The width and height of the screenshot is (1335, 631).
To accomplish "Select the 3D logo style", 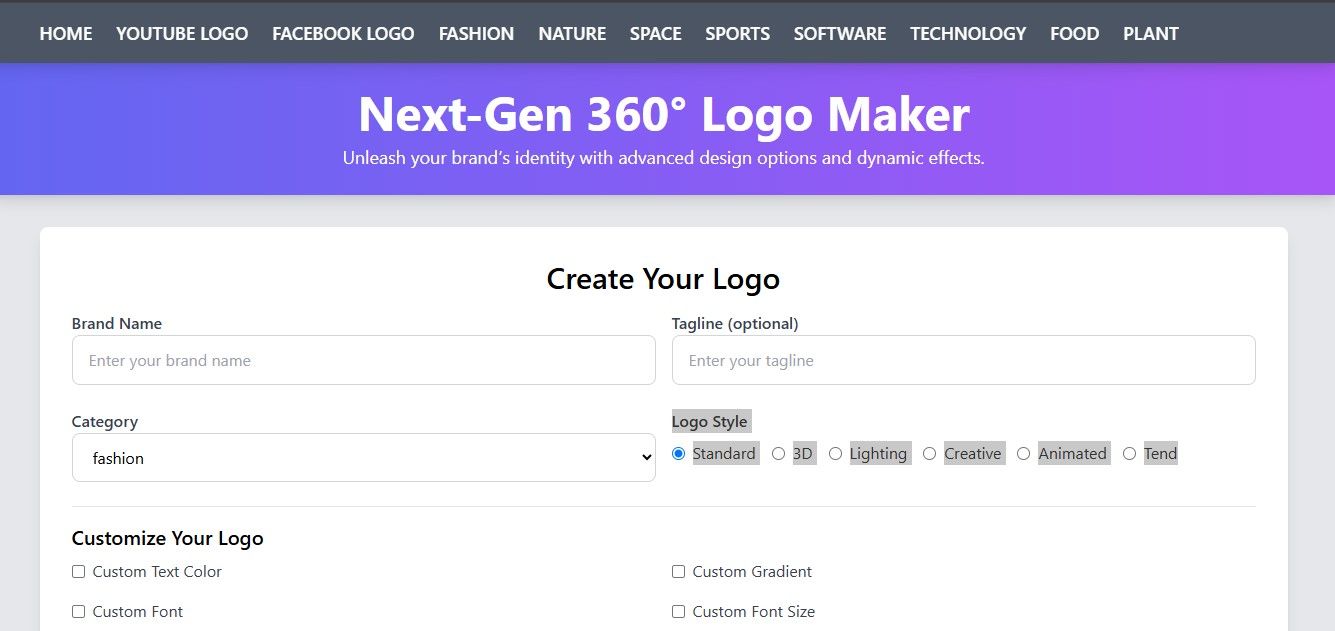I will coord(779,454).
